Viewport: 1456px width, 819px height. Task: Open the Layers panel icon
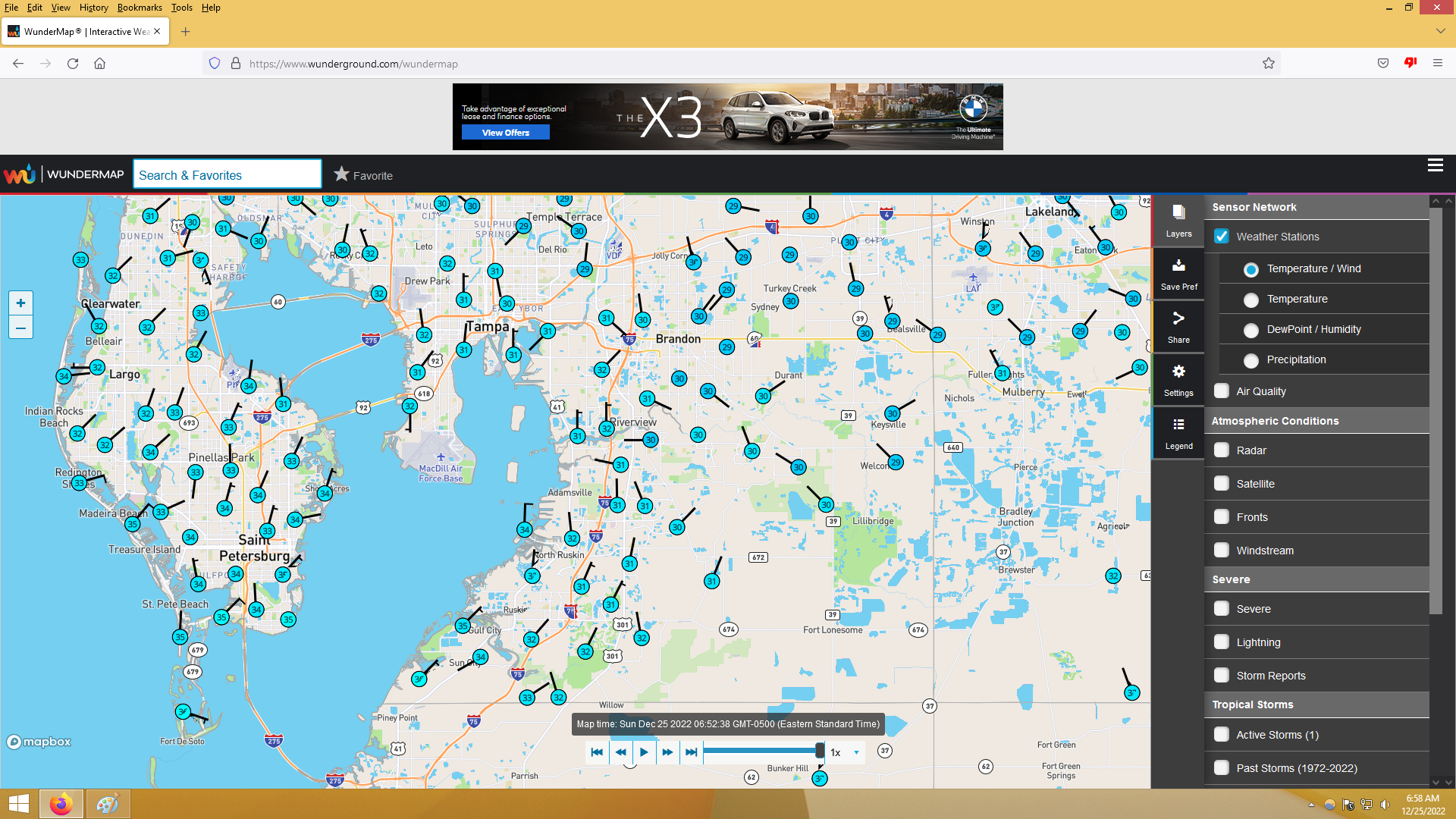click(x=1178, y=220)
